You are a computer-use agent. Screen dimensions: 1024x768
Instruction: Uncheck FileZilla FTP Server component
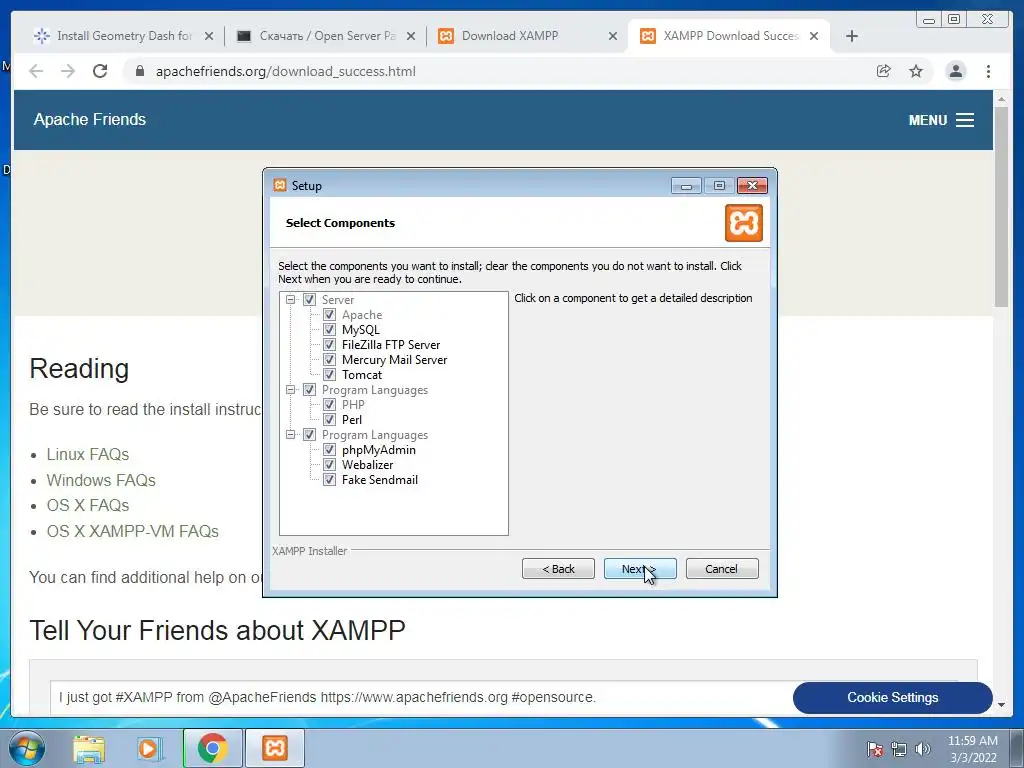329,345
